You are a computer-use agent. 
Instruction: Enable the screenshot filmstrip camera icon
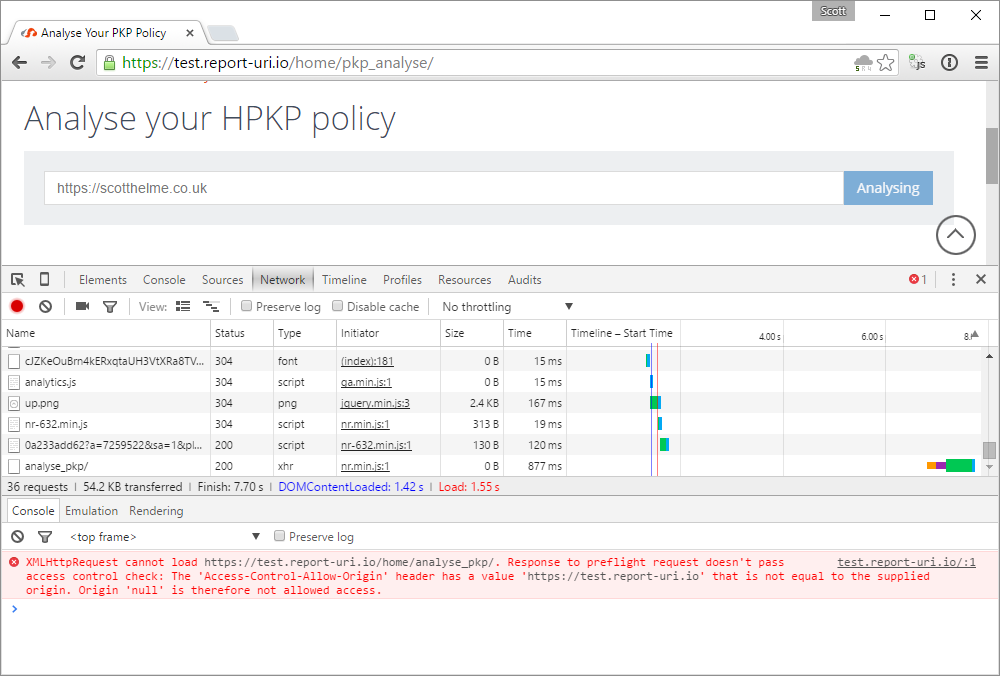82,306
